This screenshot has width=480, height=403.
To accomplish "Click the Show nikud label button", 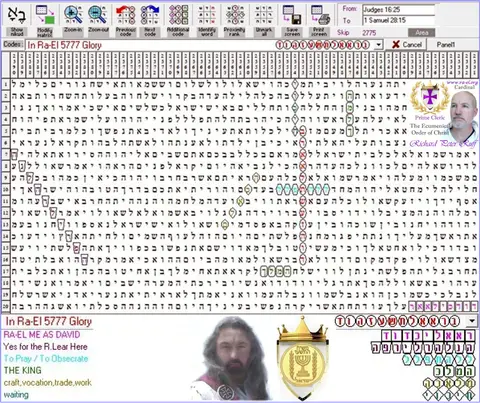I will point(17,32).
